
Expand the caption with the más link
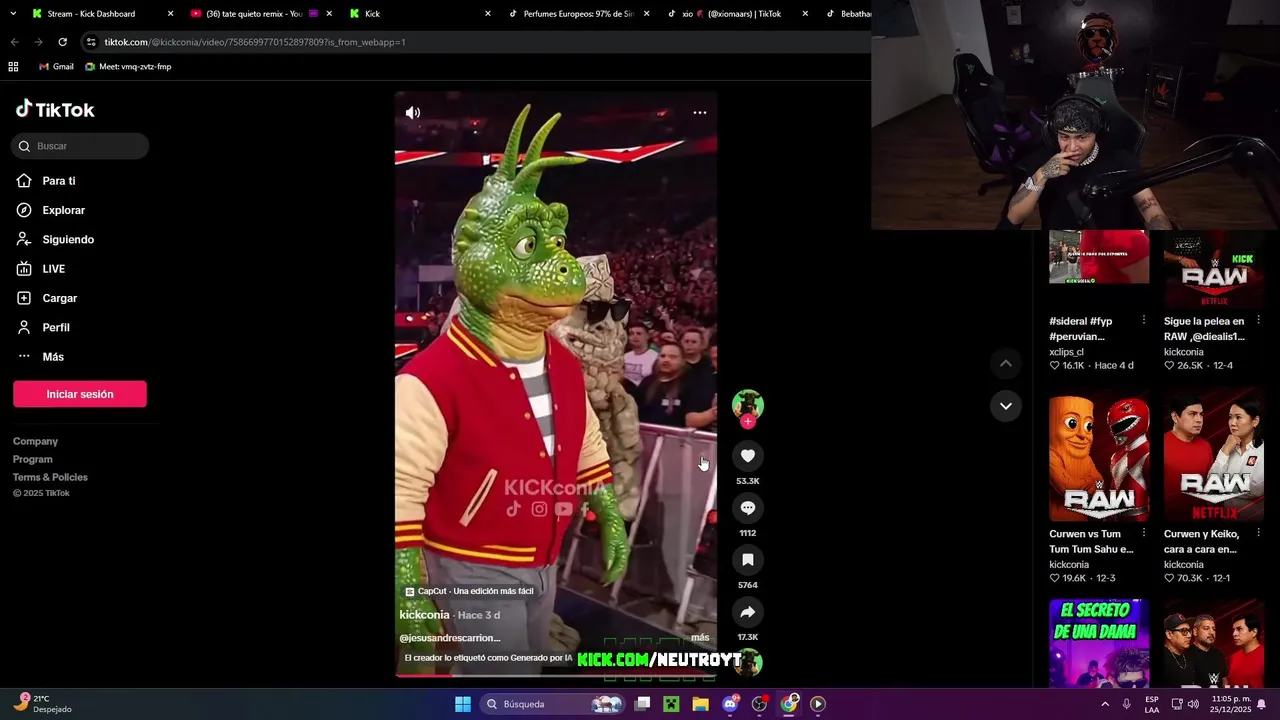[x=700, y=638]
